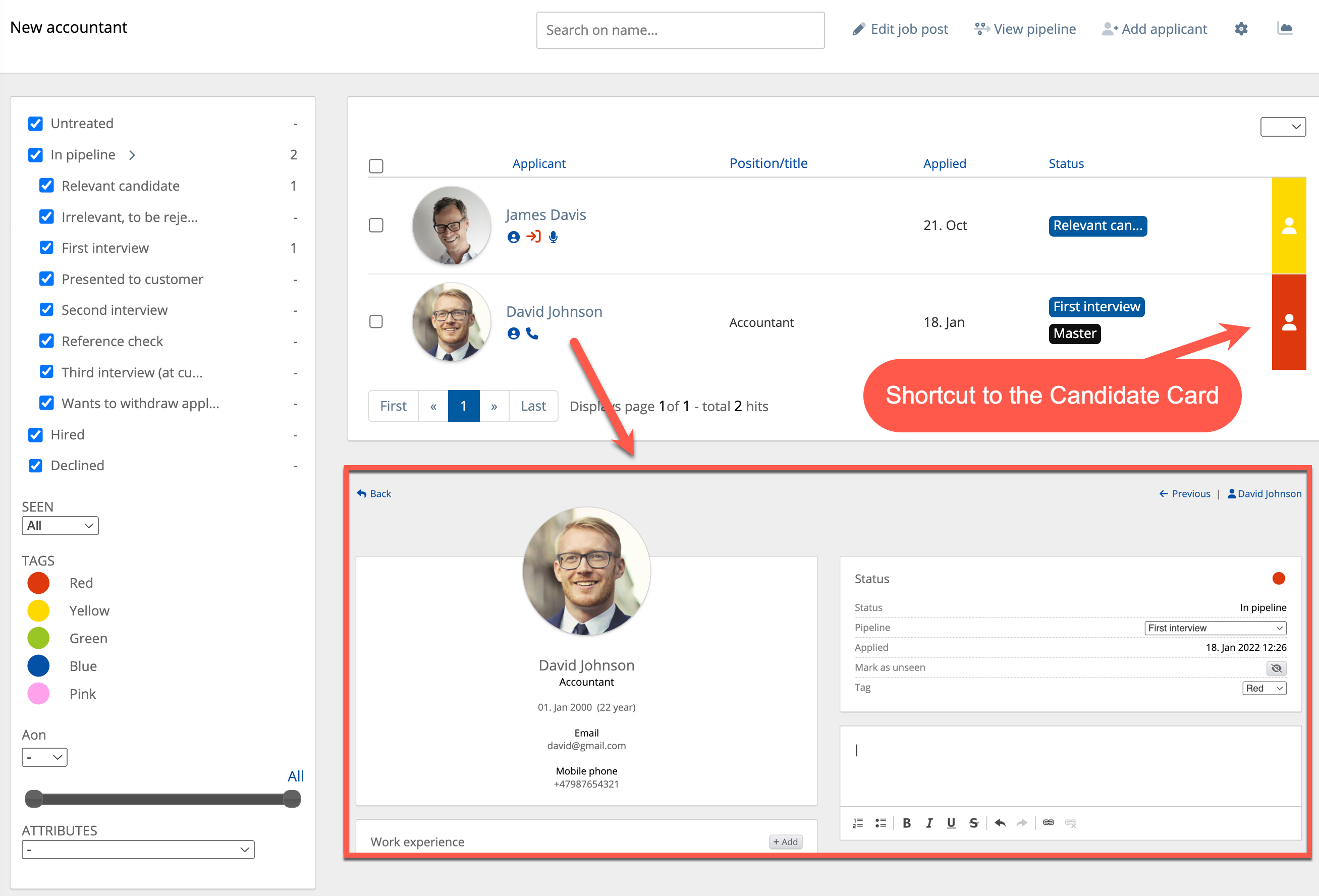Image resolution: width=1319 pixels, height=896 pixels.
Task: Open David Johnson candidate card via red shortcut
Action: click(1289, 322)
